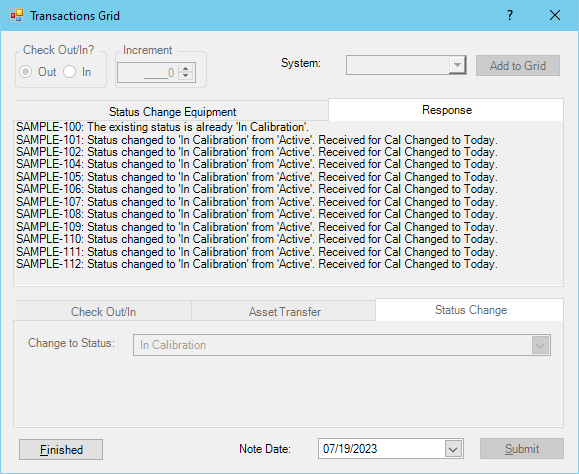Switch to the Response tab
The image size is (579, 474).
[x=446, y=110]
